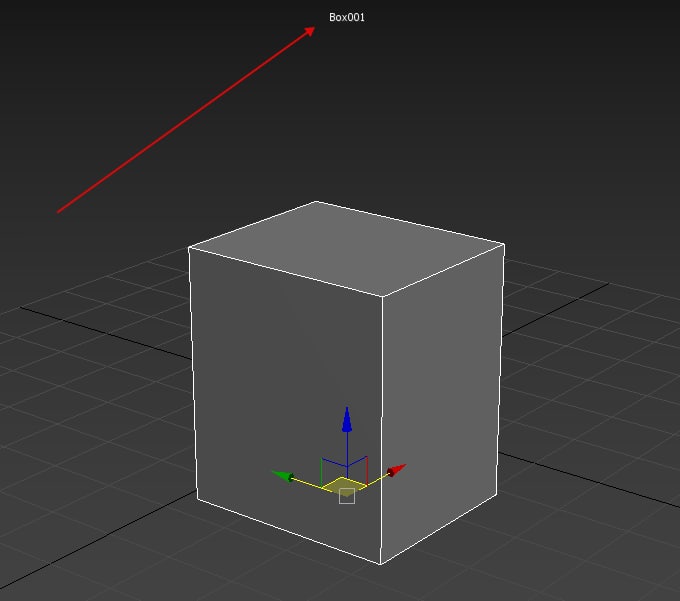
Task: Click the yellow XY plane handle of the gizmo
Action: (343, 485)
